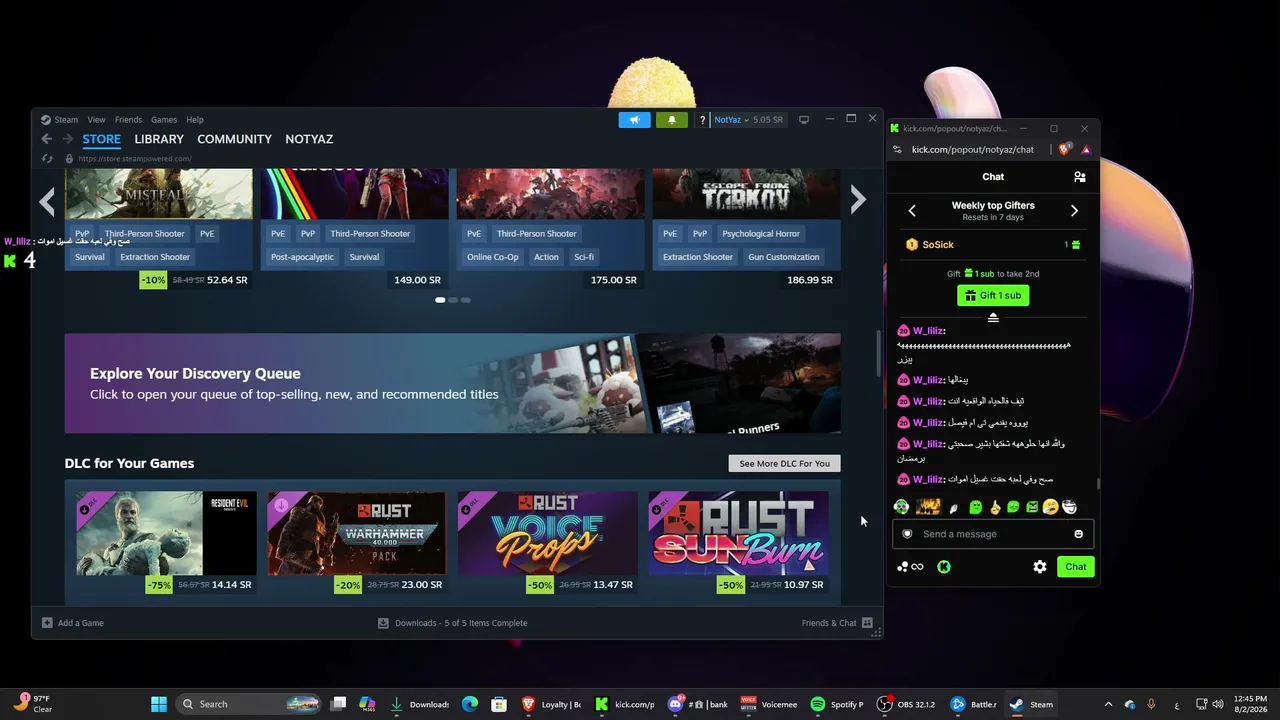Click the Post-apocalyptic tag

[x=302, y=257]
